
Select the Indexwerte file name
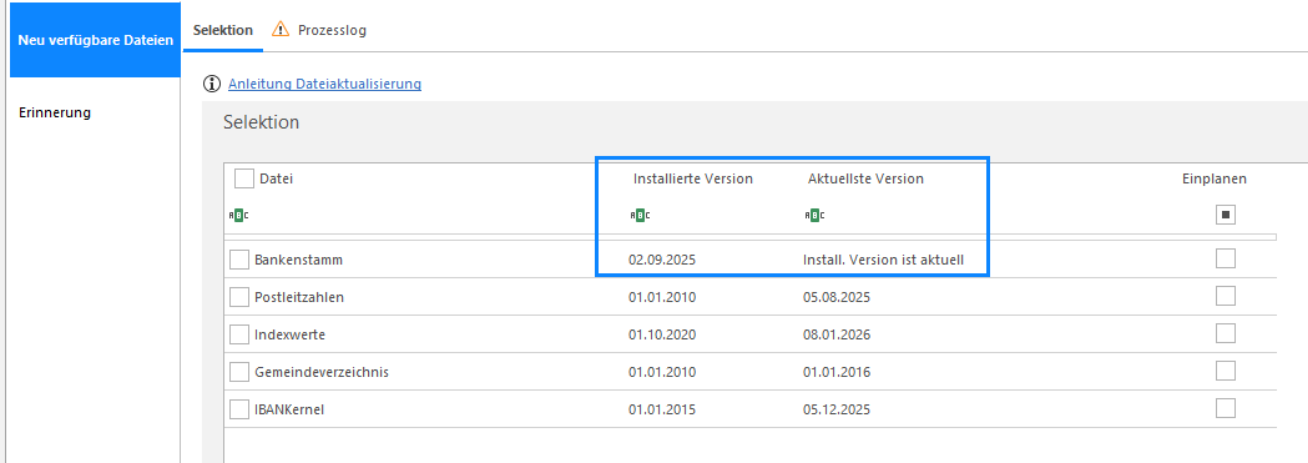pos(290,335)
